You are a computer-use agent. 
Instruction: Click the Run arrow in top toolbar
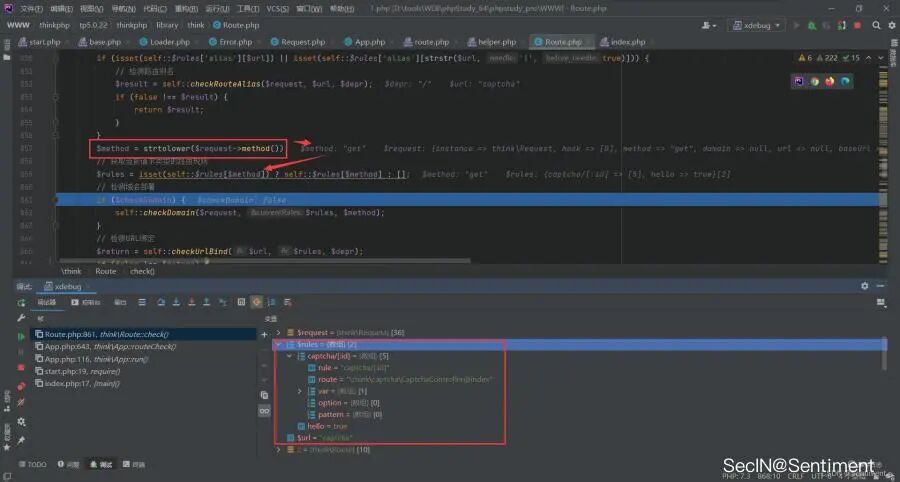pos(796,25)
